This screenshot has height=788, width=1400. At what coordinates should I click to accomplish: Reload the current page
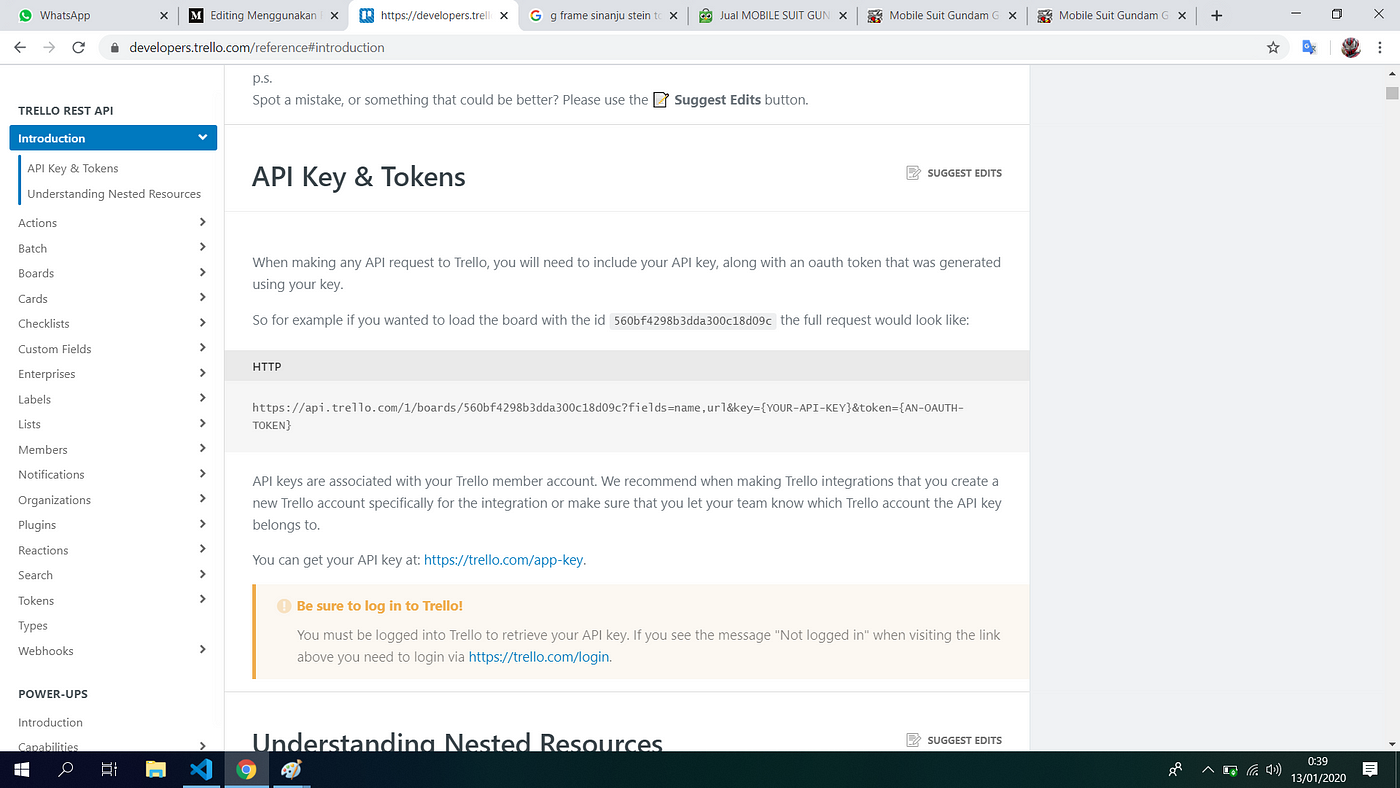[x=78, y=47]
